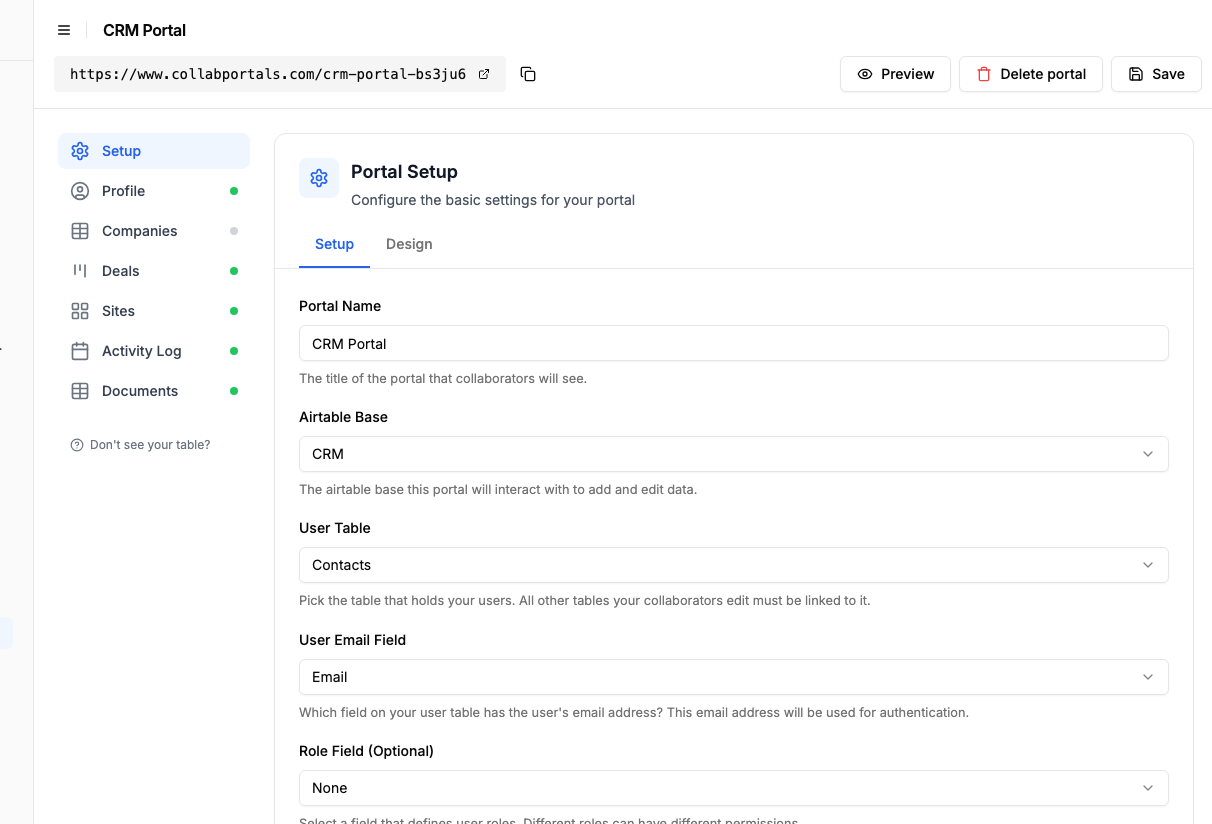
Task: Click the CRM Portal page title
Action: pyautogui.click(x=145, y=30)
